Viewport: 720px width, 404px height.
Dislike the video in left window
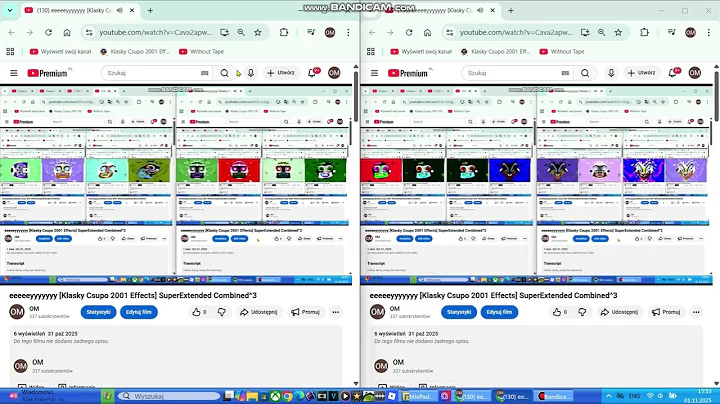tap(221, 312)
